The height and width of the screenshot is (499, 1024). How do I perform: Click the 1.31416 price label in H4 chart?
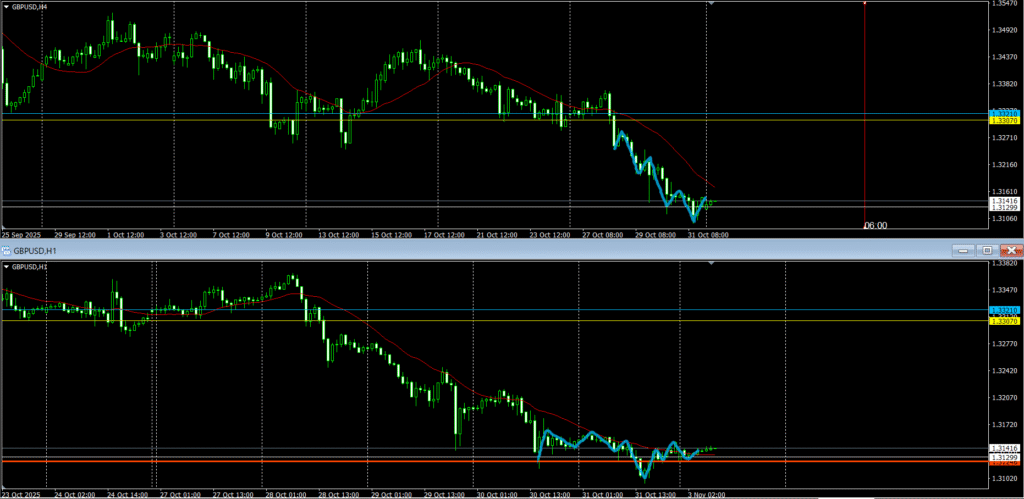coord(1004,201)
